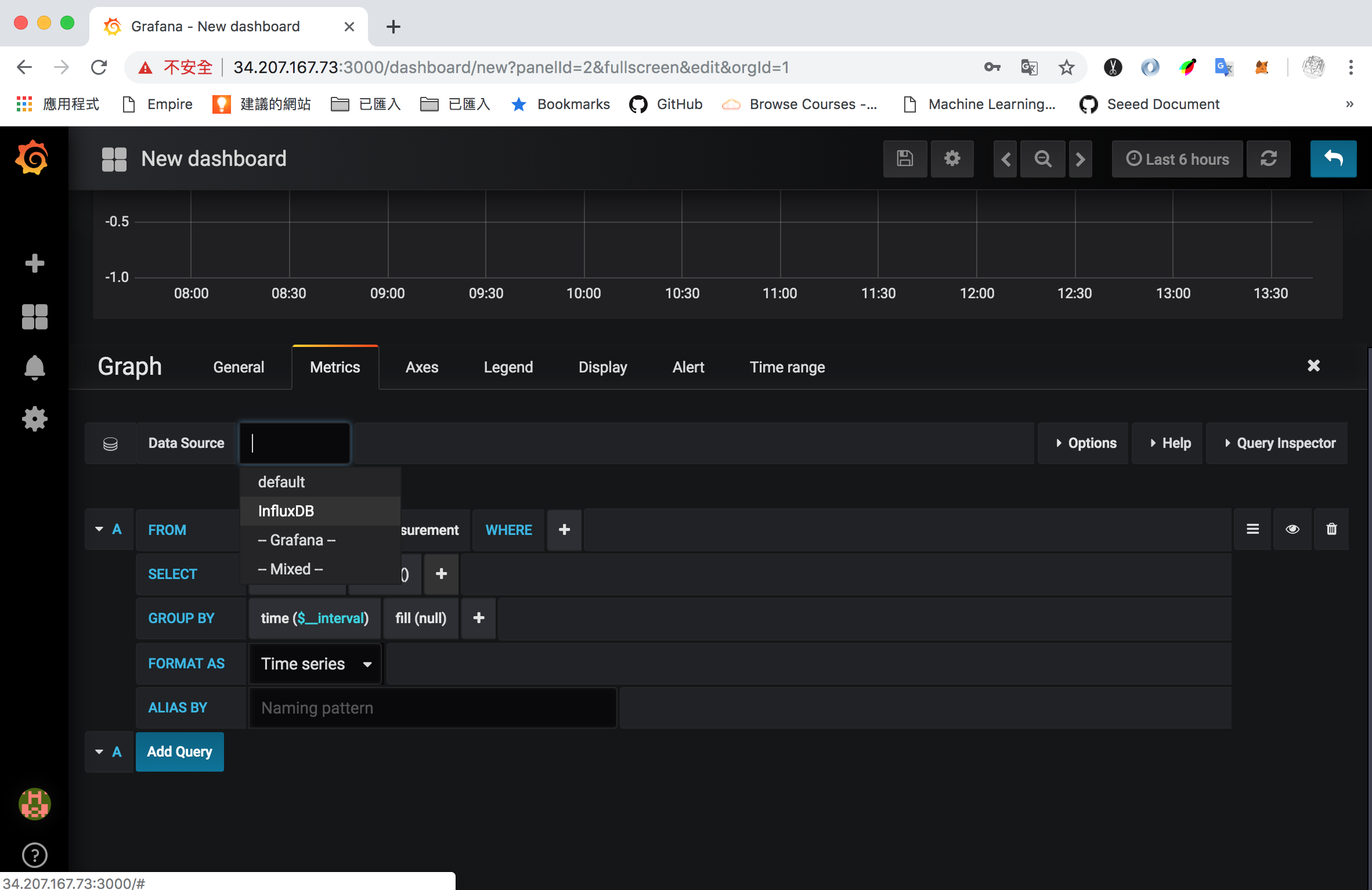1372x890 pixels.
Task: Open the Configuration gear in sidebar
Action: (34, 418)
